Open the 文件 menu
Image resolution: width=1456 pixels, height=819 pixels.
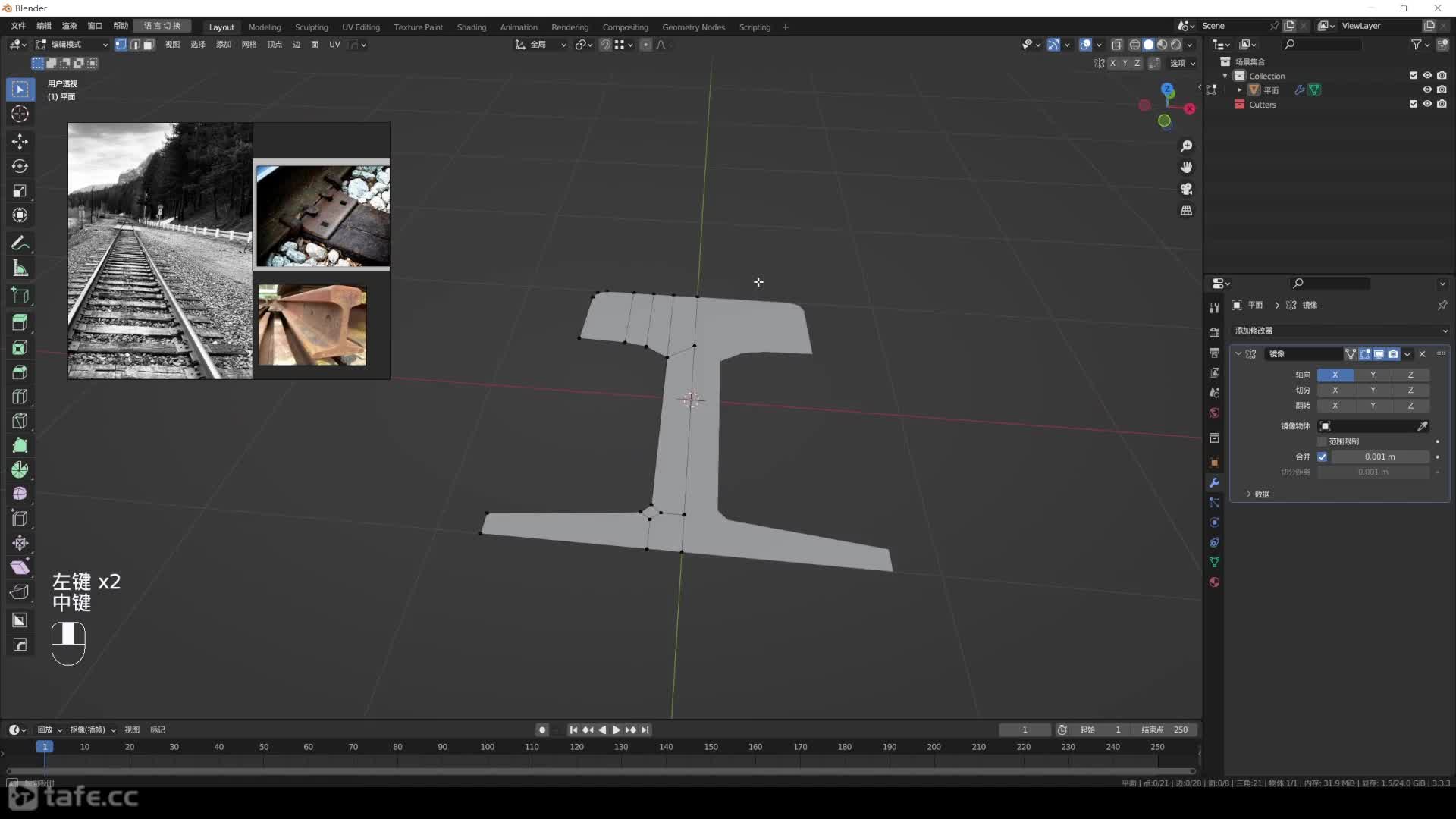[x=18, y=26]
